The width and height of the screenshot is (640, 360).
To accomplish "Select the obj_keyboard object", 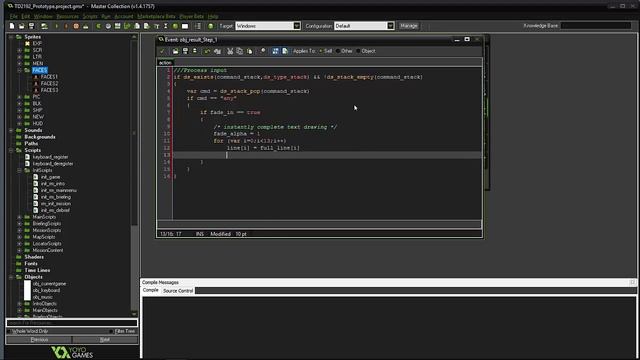I will point(46,290).
